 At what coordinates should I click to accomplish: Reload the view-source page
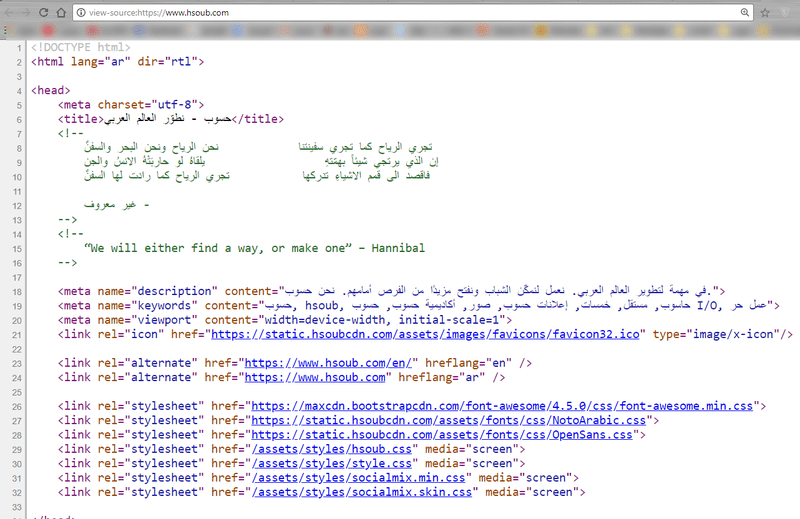[45, 12]
